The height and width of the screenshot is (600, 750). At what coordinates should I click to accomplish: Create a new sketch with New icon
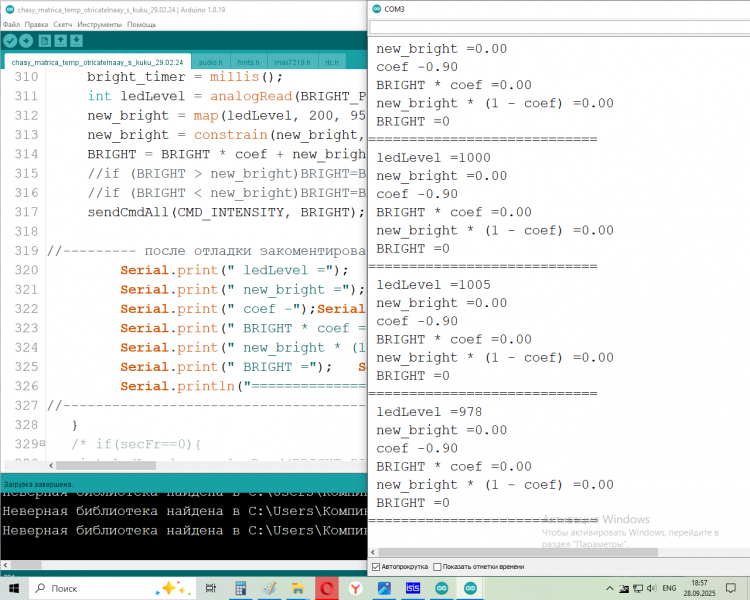click(x=45, y=41)
